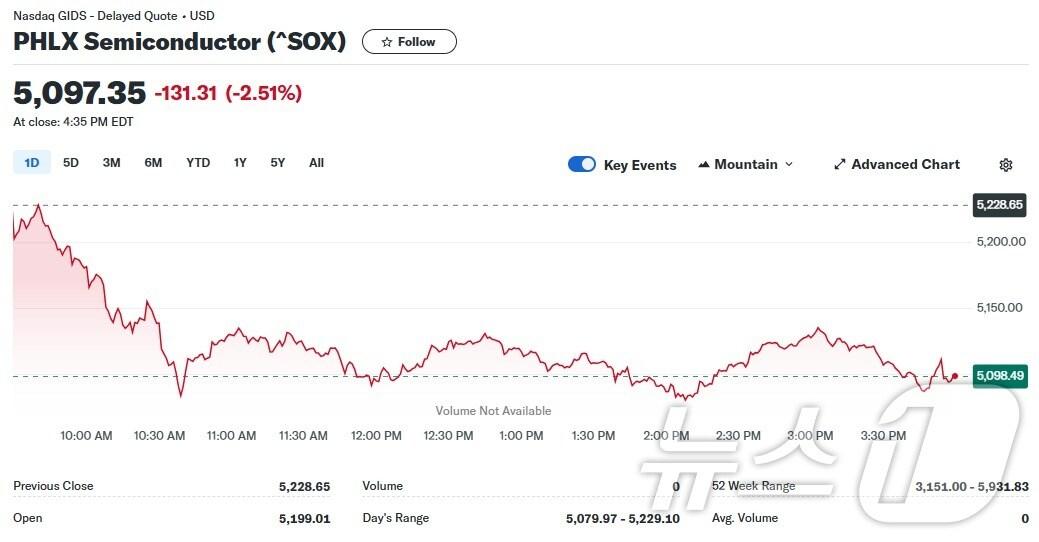Open chart settings gear icon
This screenshot has height=542, width=1039.
(1006, 165)
